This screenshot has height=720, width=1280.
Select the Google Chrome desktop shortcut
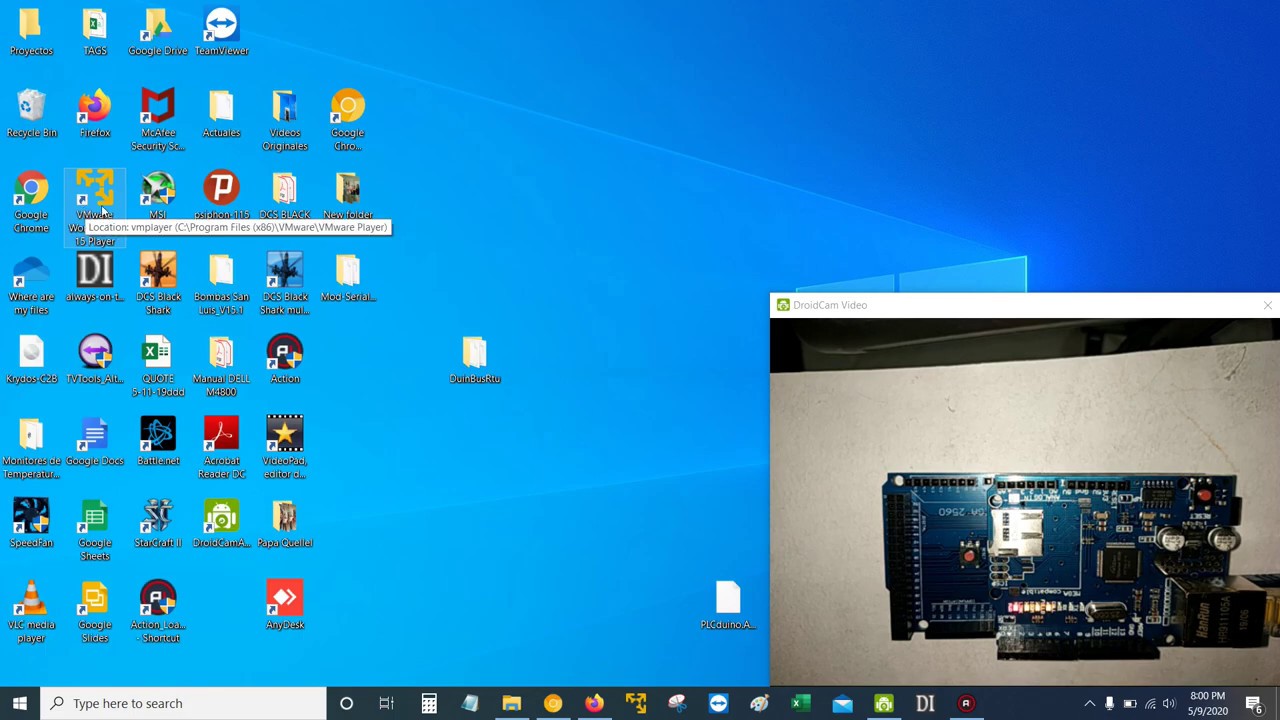tap(31, 202)
